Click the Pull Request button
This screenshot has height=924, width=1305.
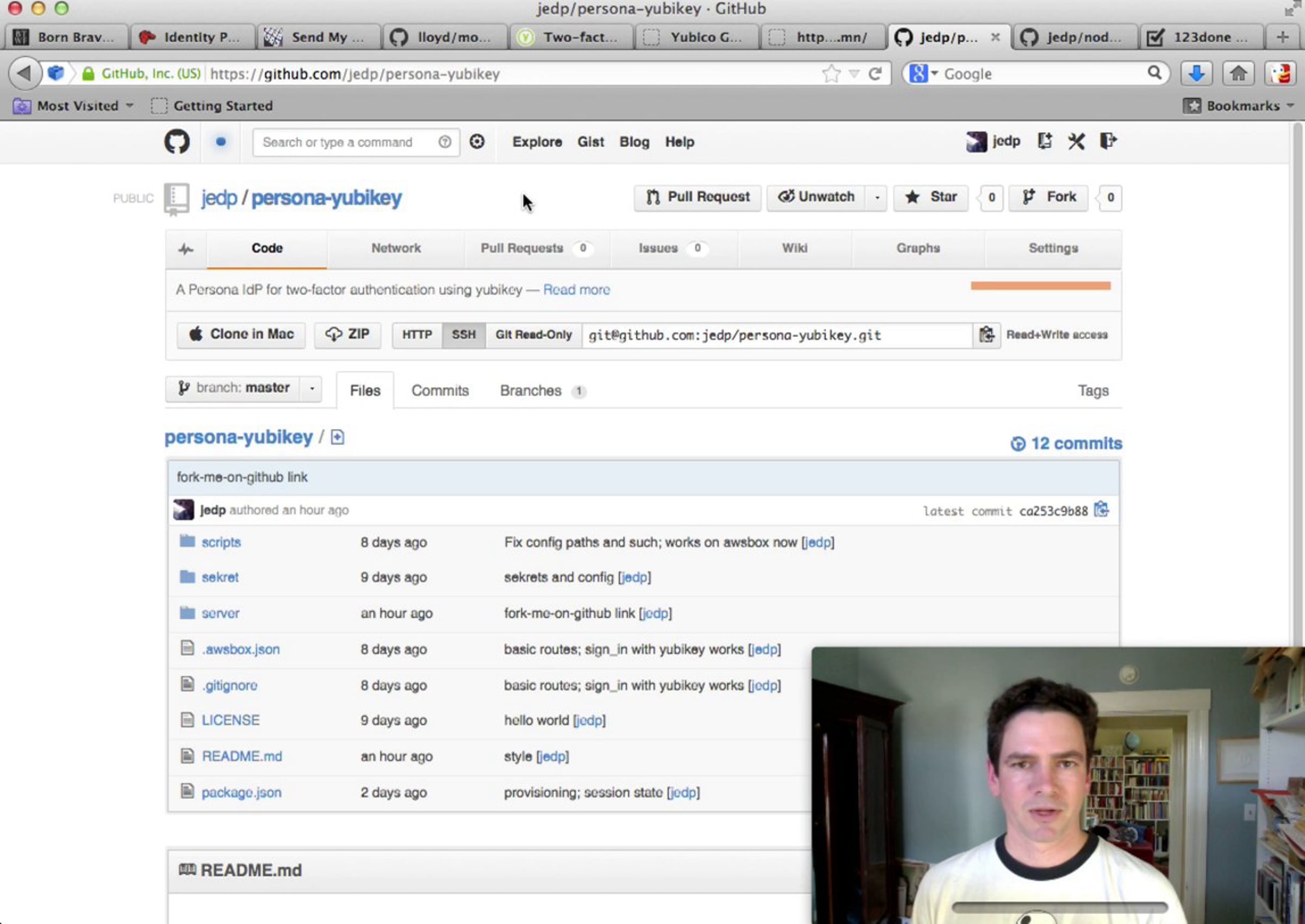(x=698, y=197)
